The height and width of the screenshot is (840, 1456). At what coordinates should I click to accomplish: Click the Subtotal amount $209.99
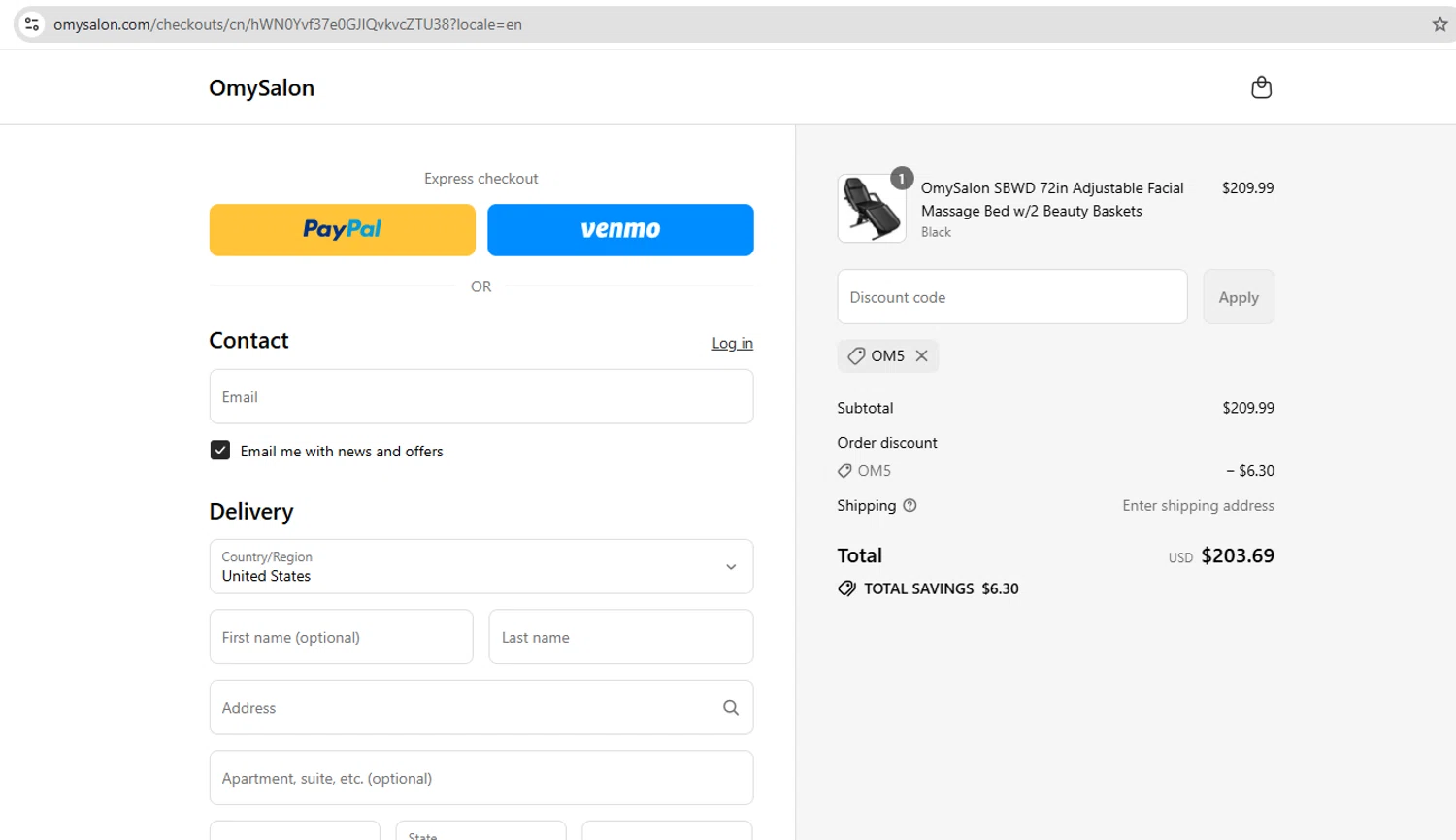point(1248,408)
